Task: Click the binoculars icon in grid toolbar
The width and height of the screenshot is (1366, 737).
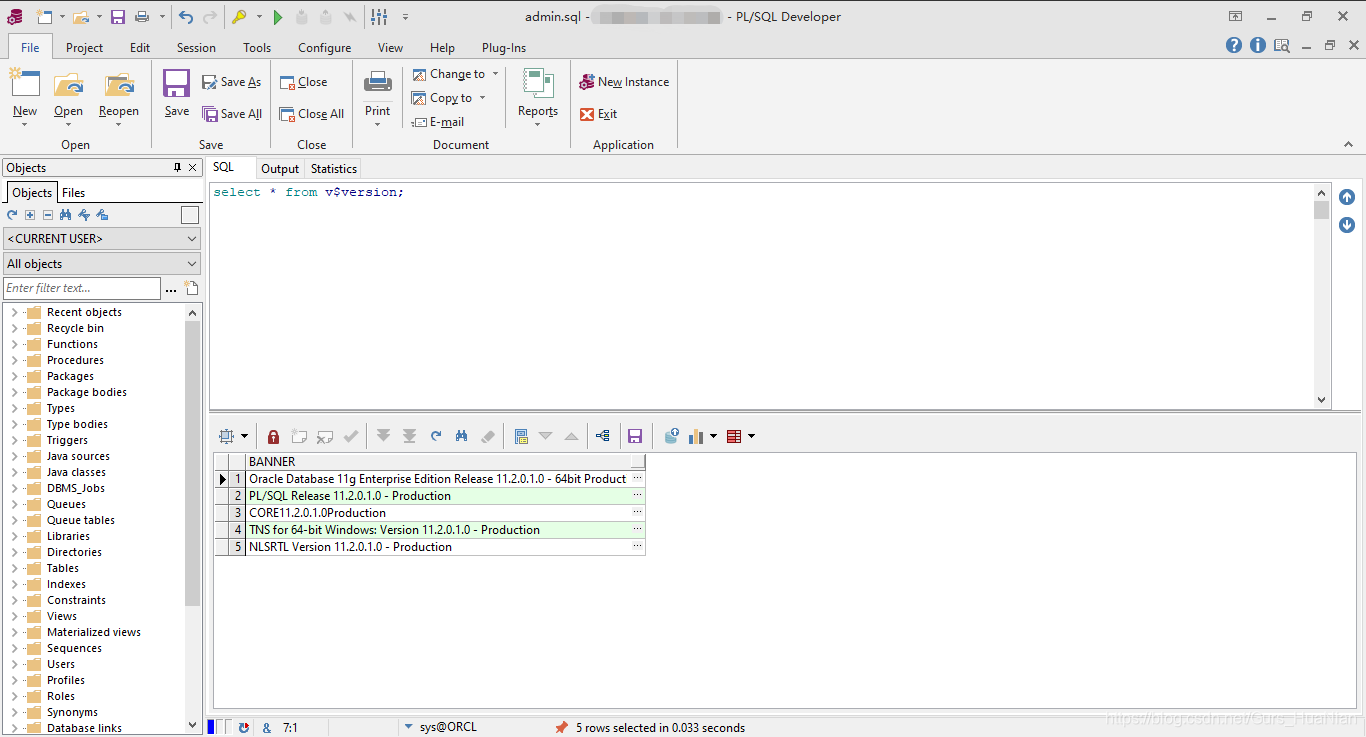Action: [461, 436]
